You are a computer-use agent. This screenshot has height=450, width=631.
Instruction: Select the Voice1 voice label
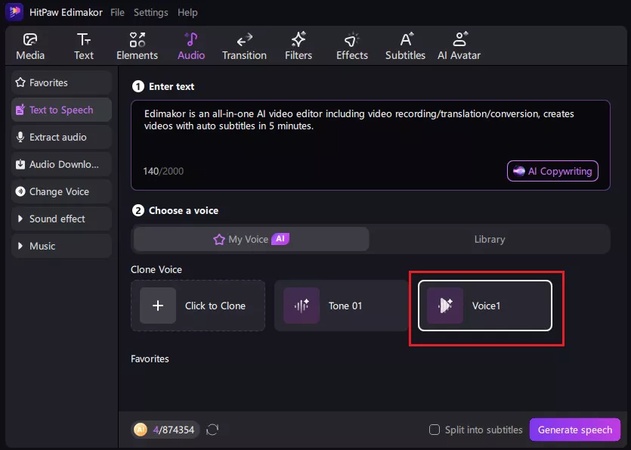[486, 306]
